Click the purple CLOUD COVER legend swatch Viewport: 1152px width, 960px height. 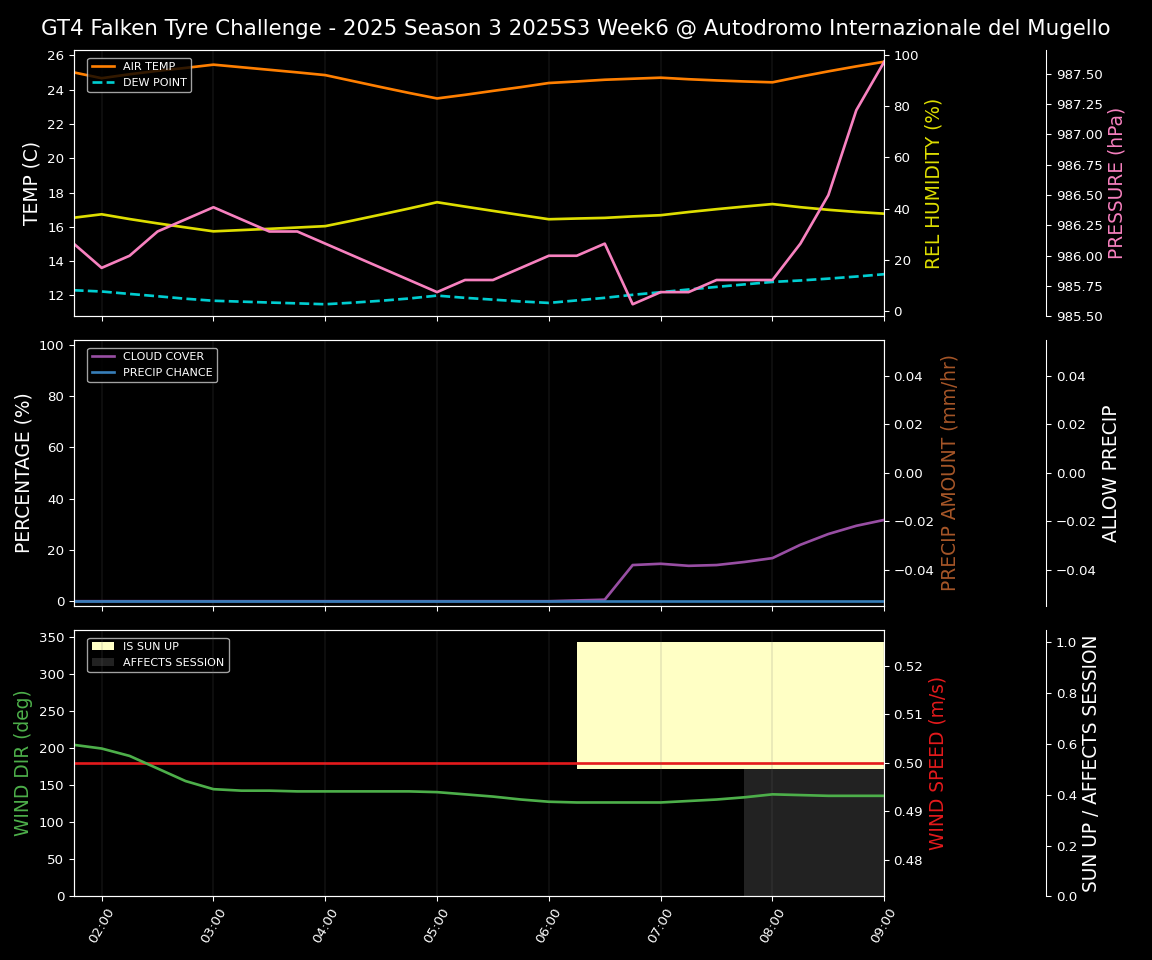(x=104, y=356)
